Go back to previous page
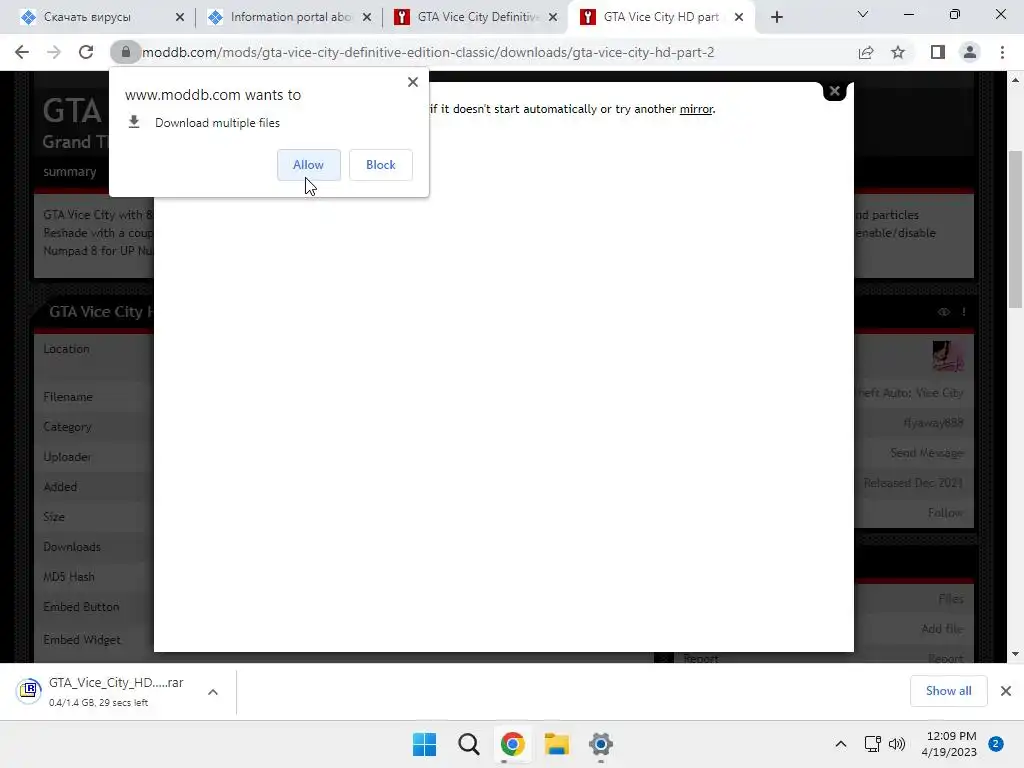 click(22, 52)
